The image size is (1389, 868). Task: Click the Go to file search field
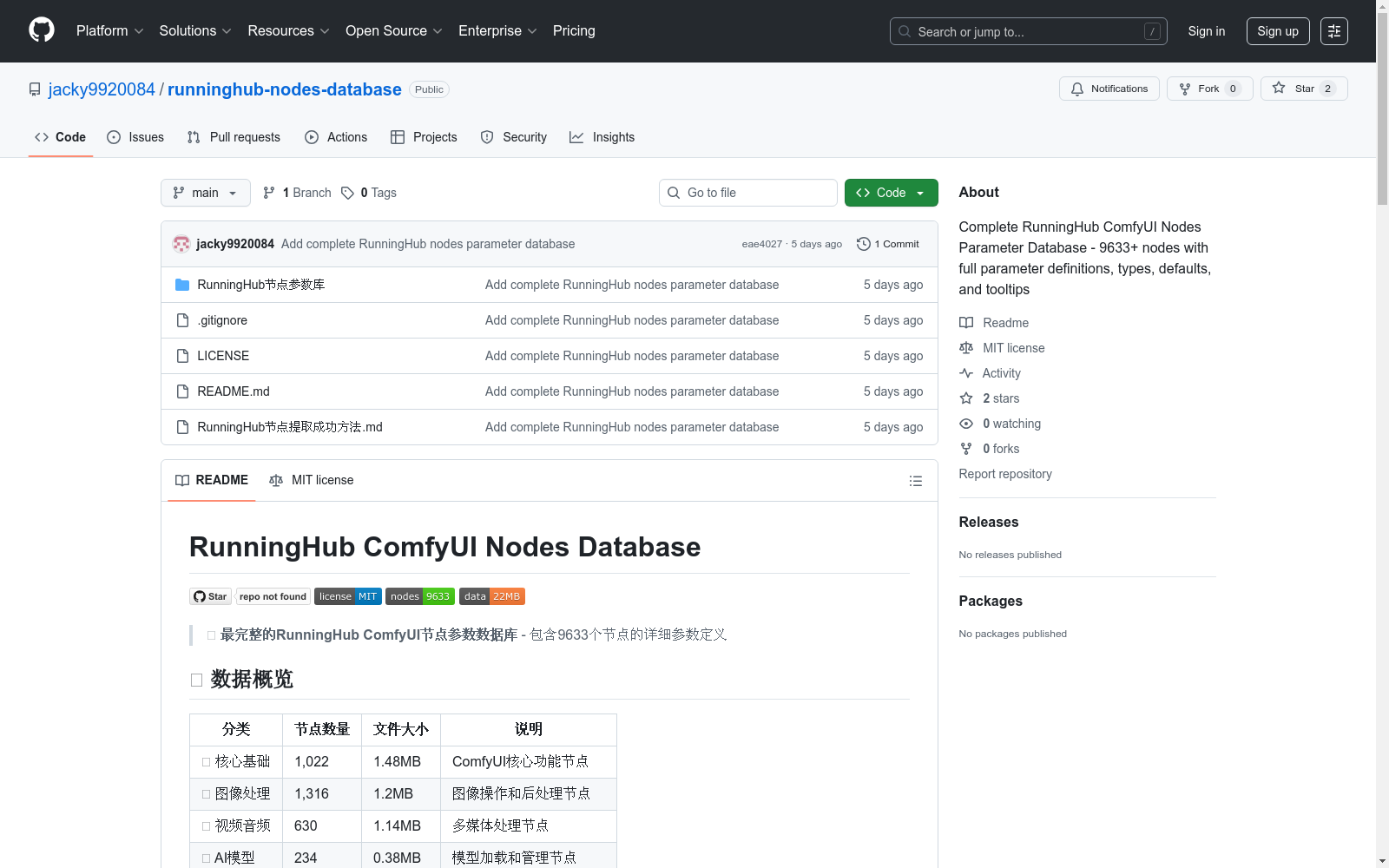(x=748, y=193)
